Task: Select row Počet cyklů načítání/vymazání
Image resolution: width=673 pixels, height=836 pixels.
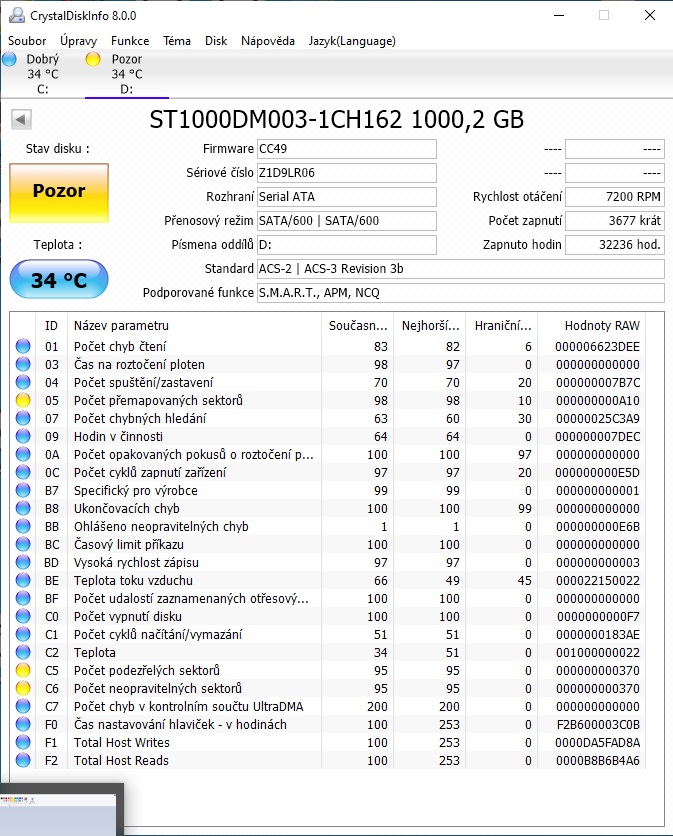Action: coord(328,634)
